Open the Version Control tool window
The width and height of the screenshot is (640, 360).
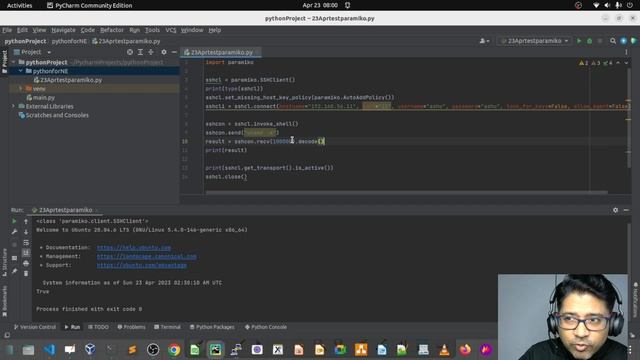35,327
